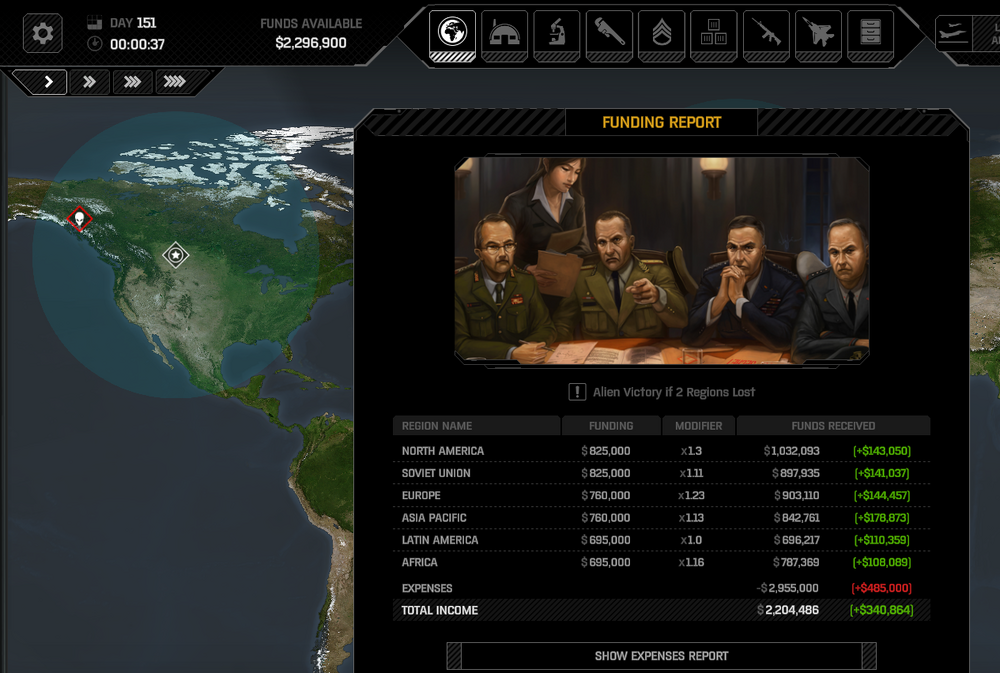
Task: Open the Engineering wrench tab
Action: point(609,35)
